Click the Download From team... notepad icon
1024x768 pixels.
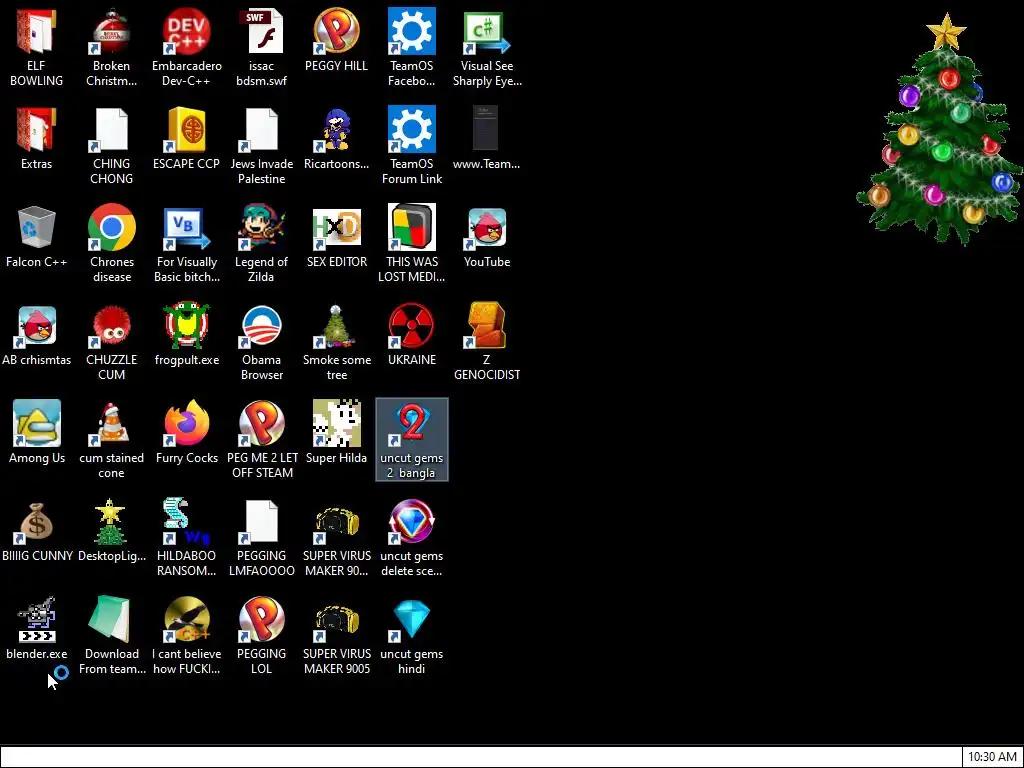(112, 620)
